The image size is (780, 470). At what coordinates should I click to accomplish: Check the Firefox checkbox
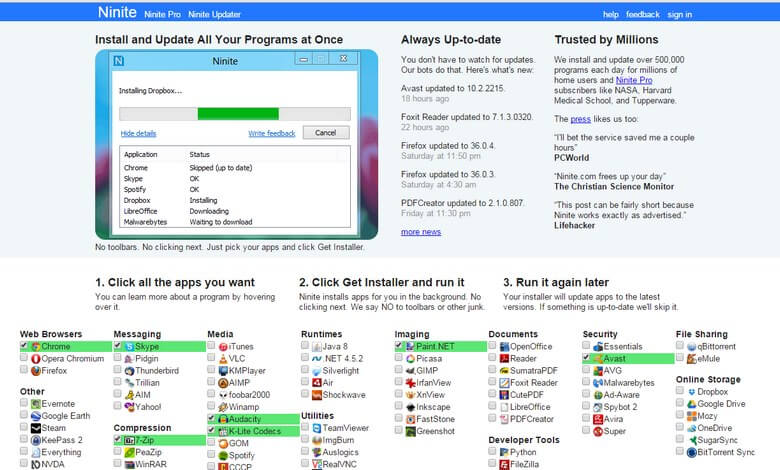point(24,370)
